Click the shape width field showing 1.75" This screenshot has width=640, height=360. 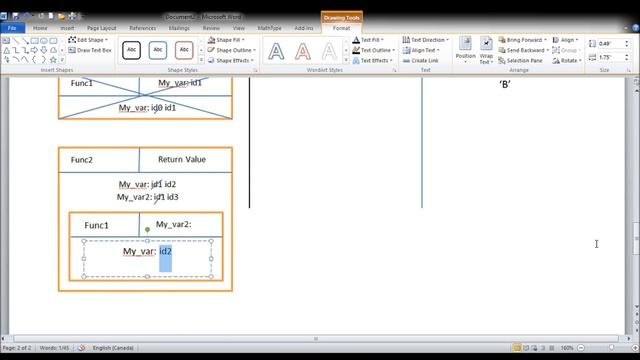pos(610,57)
